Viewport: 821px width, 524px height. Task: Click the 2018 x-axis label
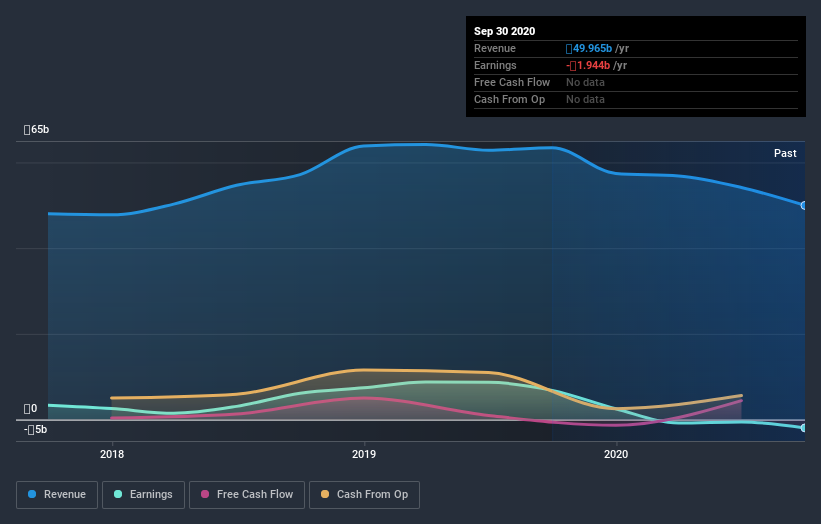pos(112,454)
